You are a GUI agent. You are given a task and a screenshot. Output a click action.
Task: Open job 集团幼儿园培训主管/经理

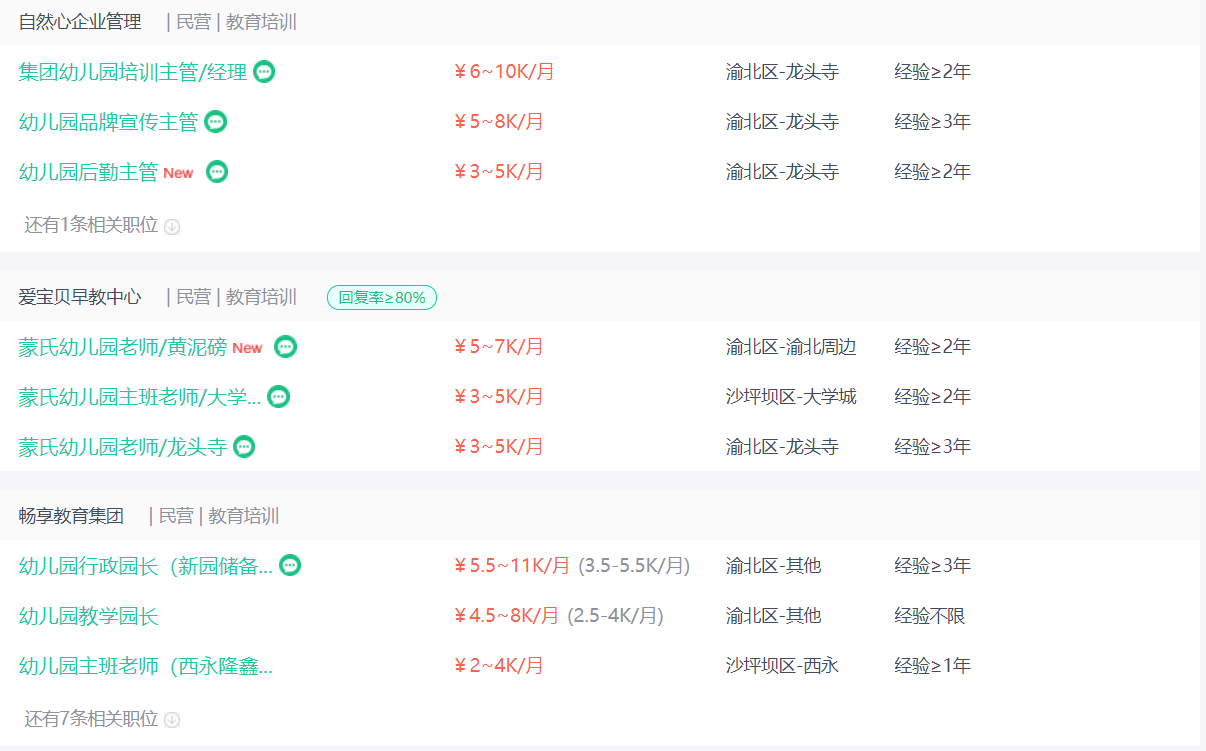click(132, 72)
